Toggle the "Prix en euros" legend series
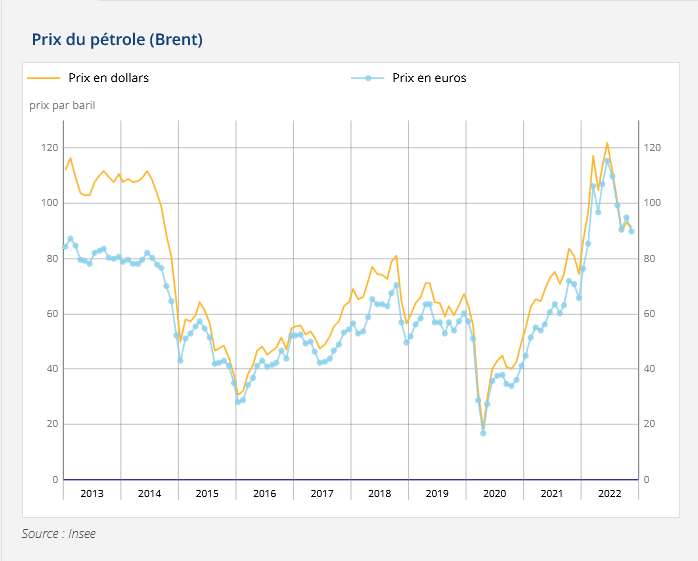Viewport: 698px width, 561px height. pyautogui.click(x=429, y=77)
